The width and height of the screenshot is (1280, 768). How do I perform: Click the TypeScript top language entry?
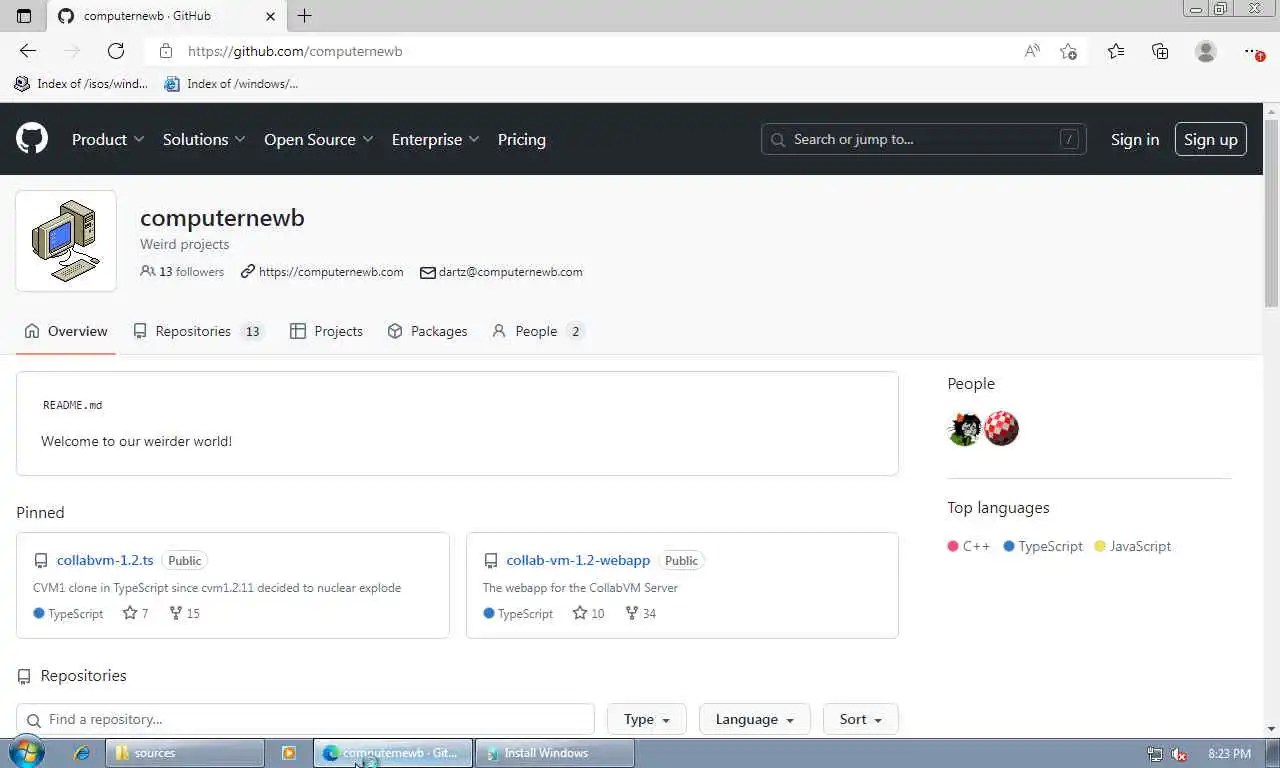point(1043,546)
